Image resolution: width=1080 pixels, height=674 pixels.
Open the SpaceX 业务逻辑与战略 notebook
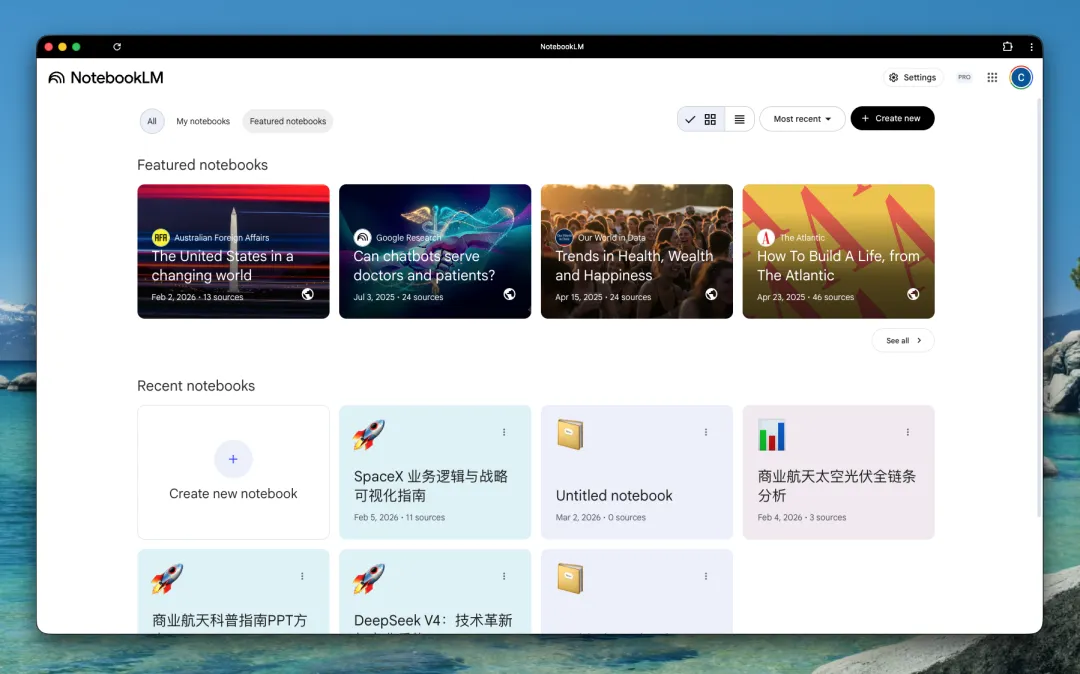[x=435, y=472]
